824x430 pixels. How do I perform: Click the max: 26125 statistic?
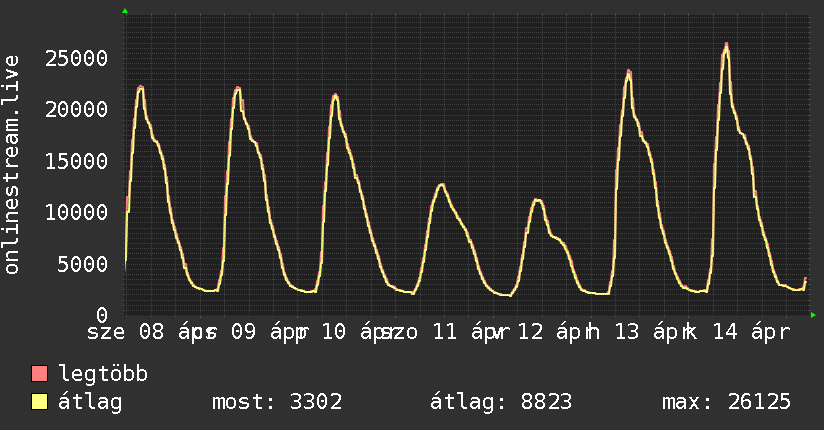(x=726, y=402)
